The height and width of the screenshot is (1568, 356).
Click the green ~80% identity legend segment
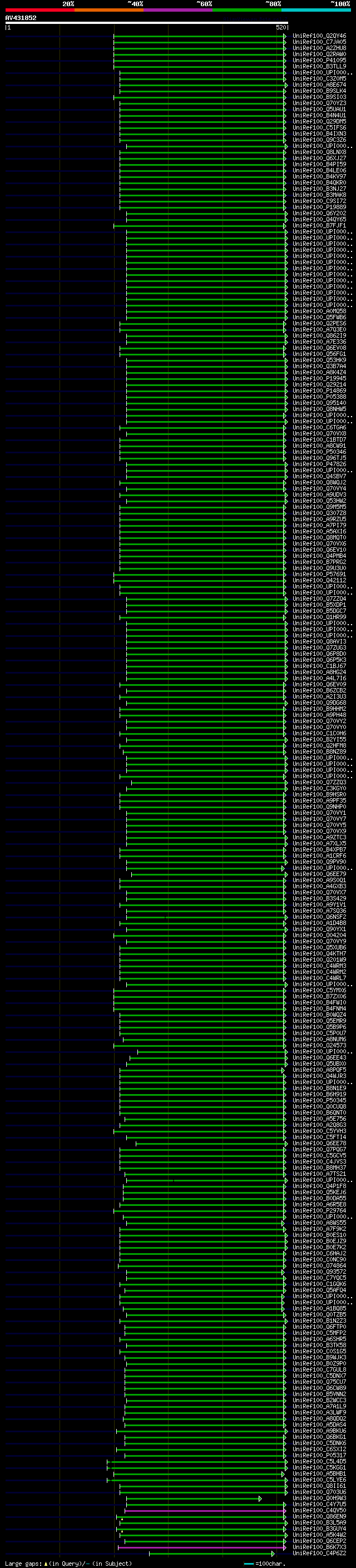[x=247, y=10]
